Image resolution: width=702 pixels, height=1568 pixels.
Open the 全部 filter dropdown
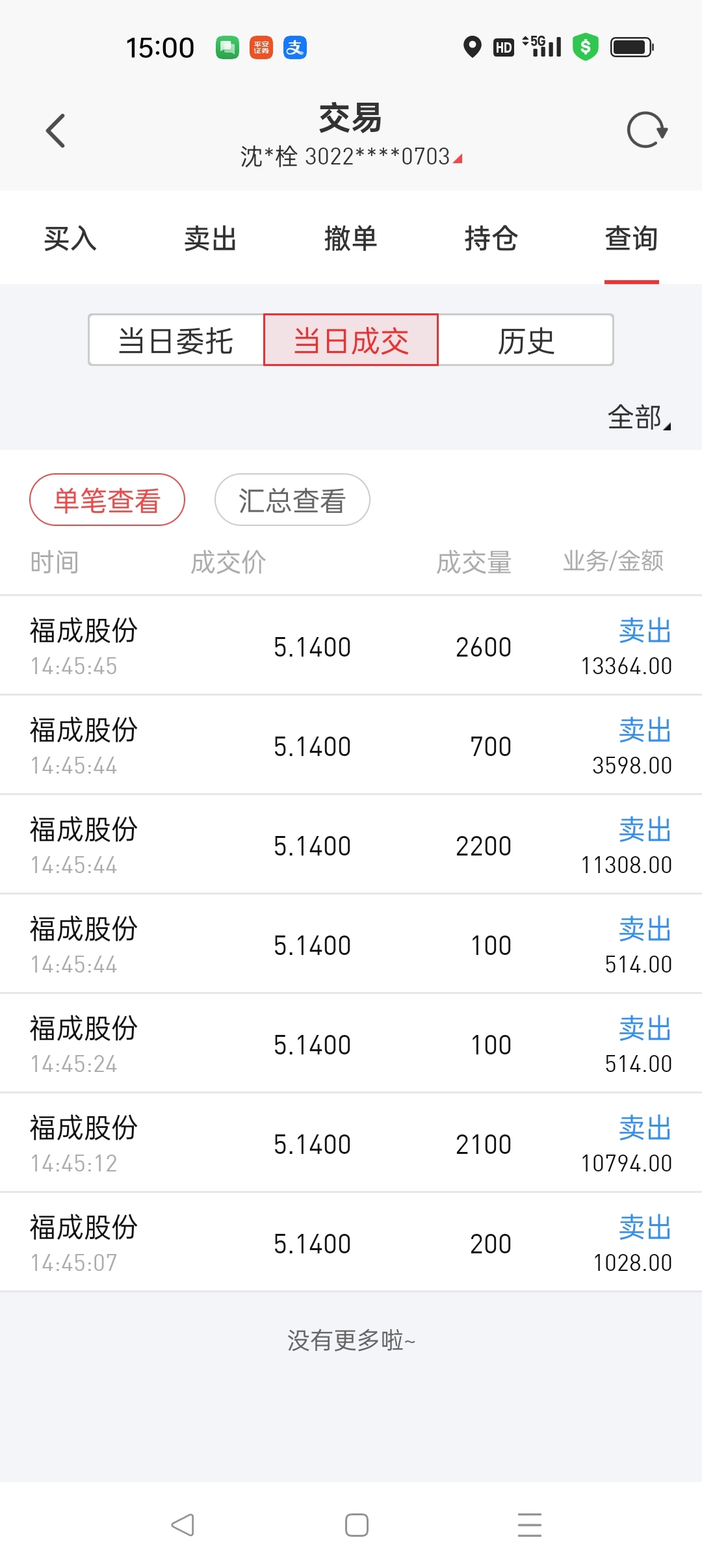639,417
